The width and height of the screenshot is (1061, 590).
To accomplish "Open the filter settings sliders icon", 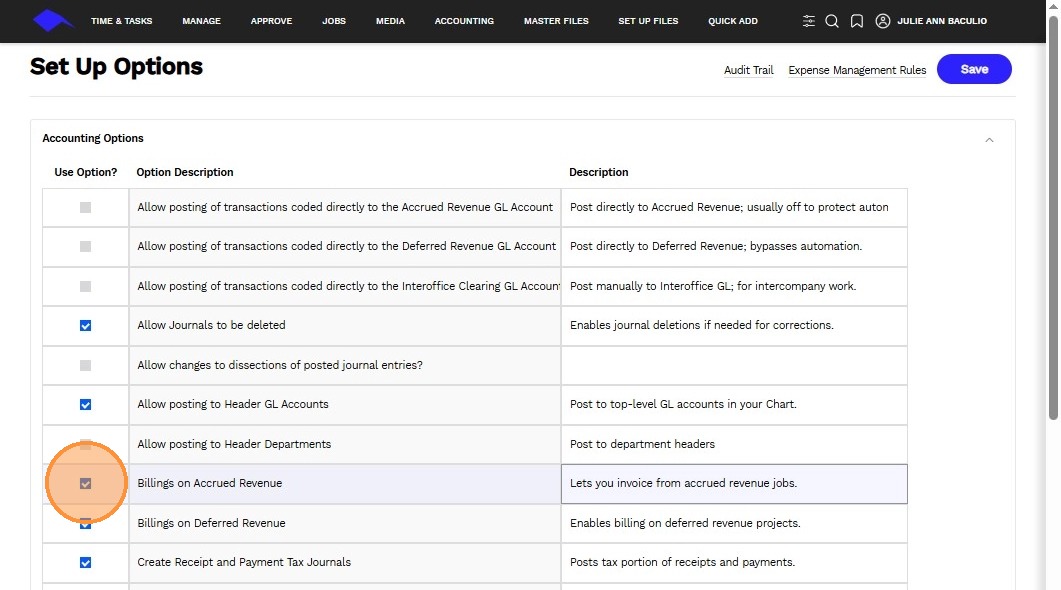I will (809, 21).
